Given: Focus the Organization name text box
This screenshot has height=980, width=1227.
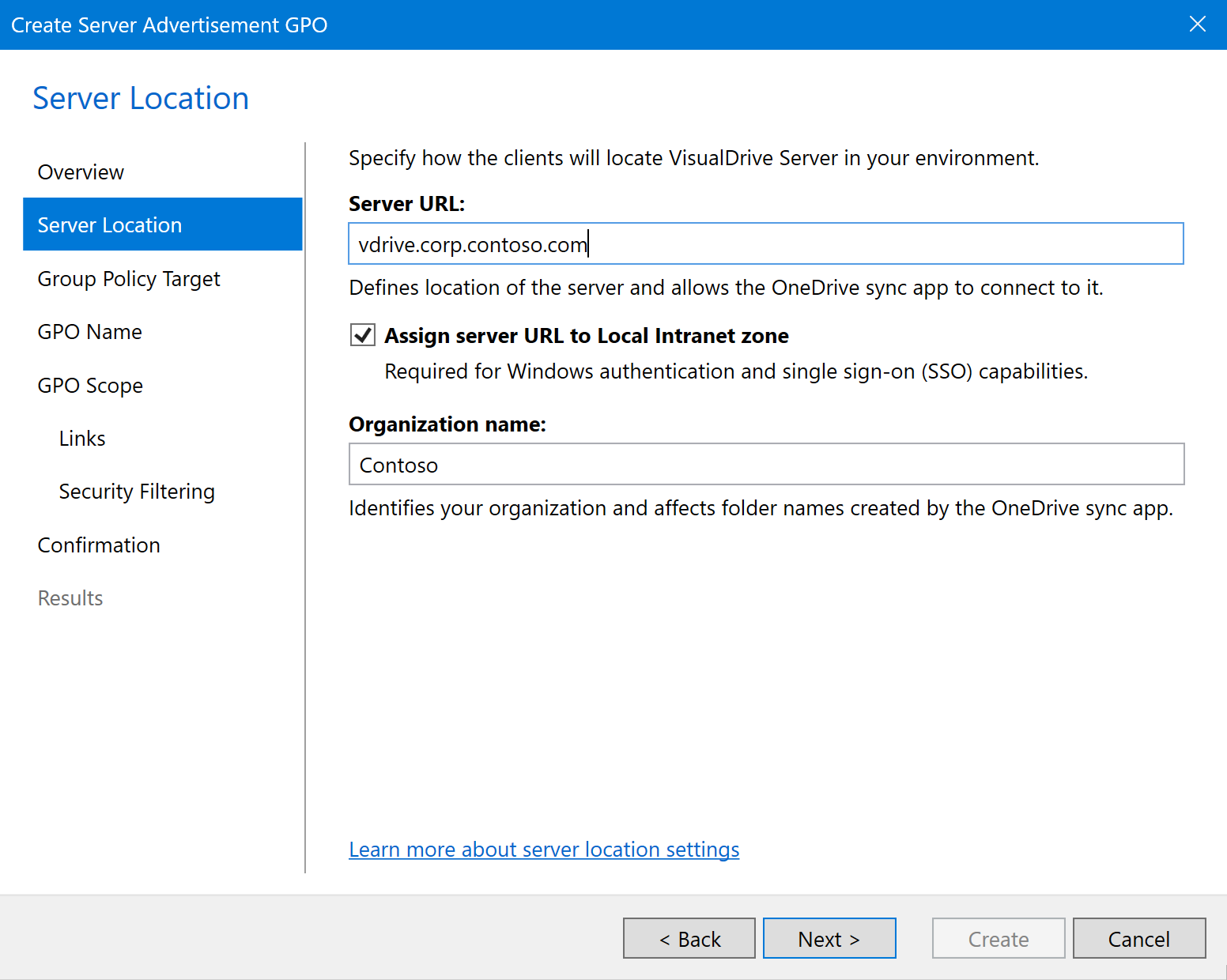Looking at the screenshot, I should coord(765,465).
